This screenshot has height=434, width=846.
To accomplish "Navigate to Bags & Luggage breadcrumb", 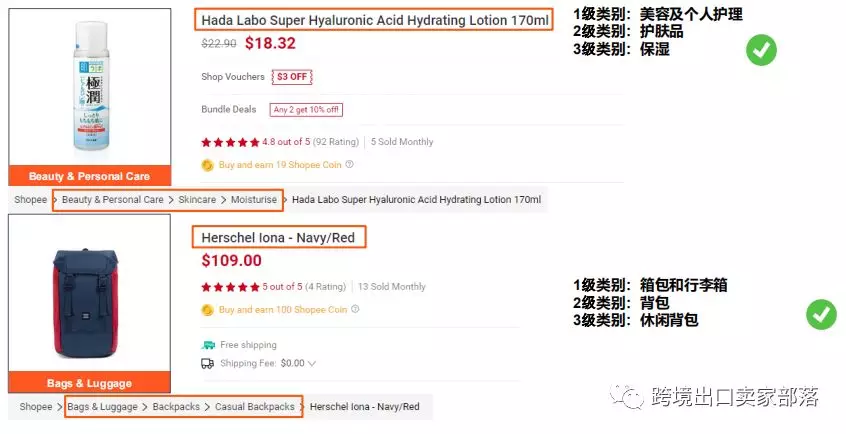I will tap(103, 407).
